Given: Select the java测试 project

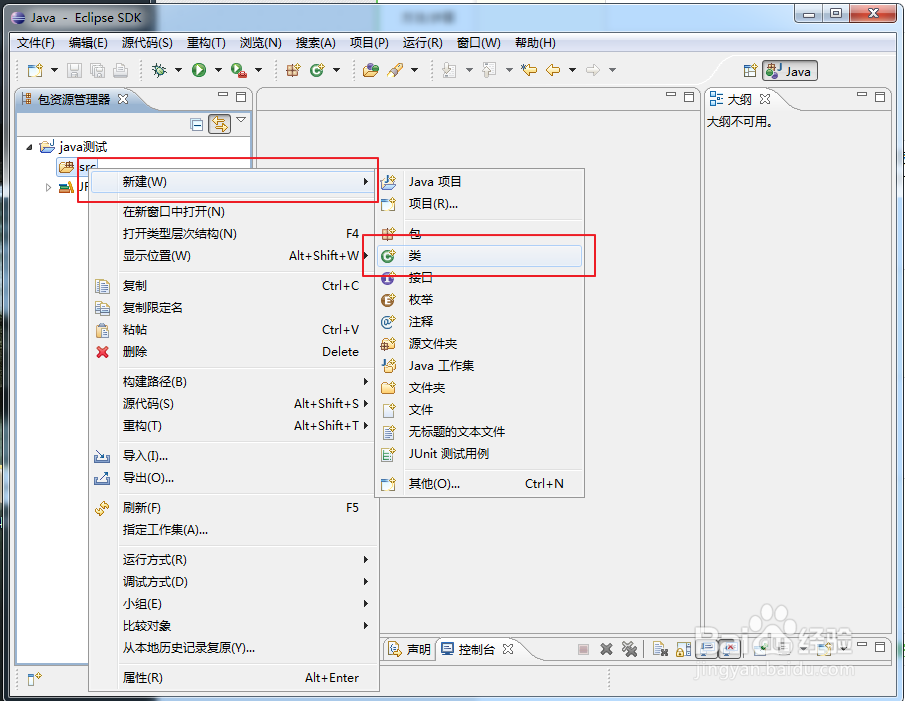Looking at the screenshot, I should [x=83, y=147].
